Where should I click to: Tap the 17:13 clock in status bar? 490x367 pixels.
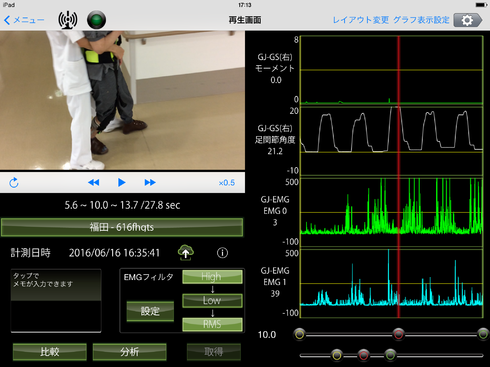[x=245, y=5]
